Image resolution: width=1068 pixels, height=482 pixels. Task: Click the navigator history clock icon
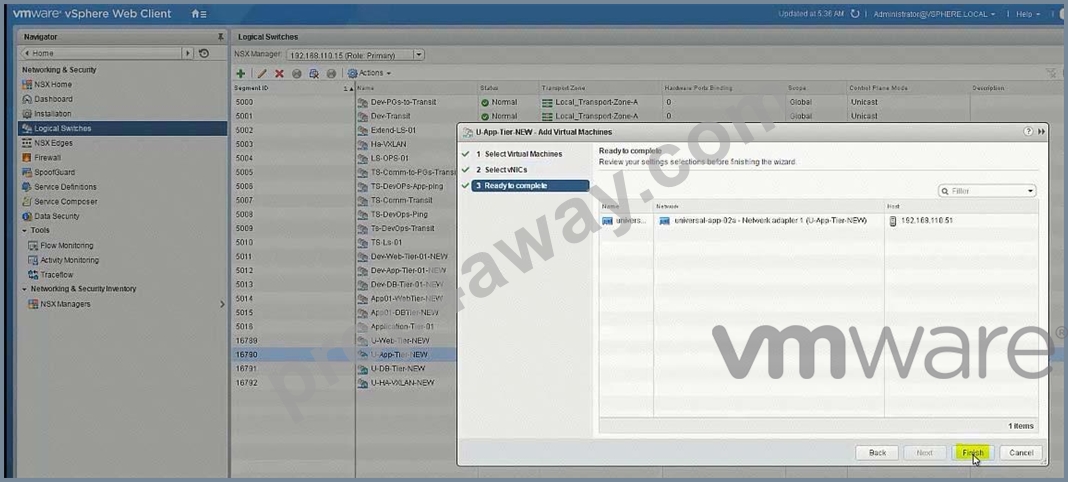204,53
